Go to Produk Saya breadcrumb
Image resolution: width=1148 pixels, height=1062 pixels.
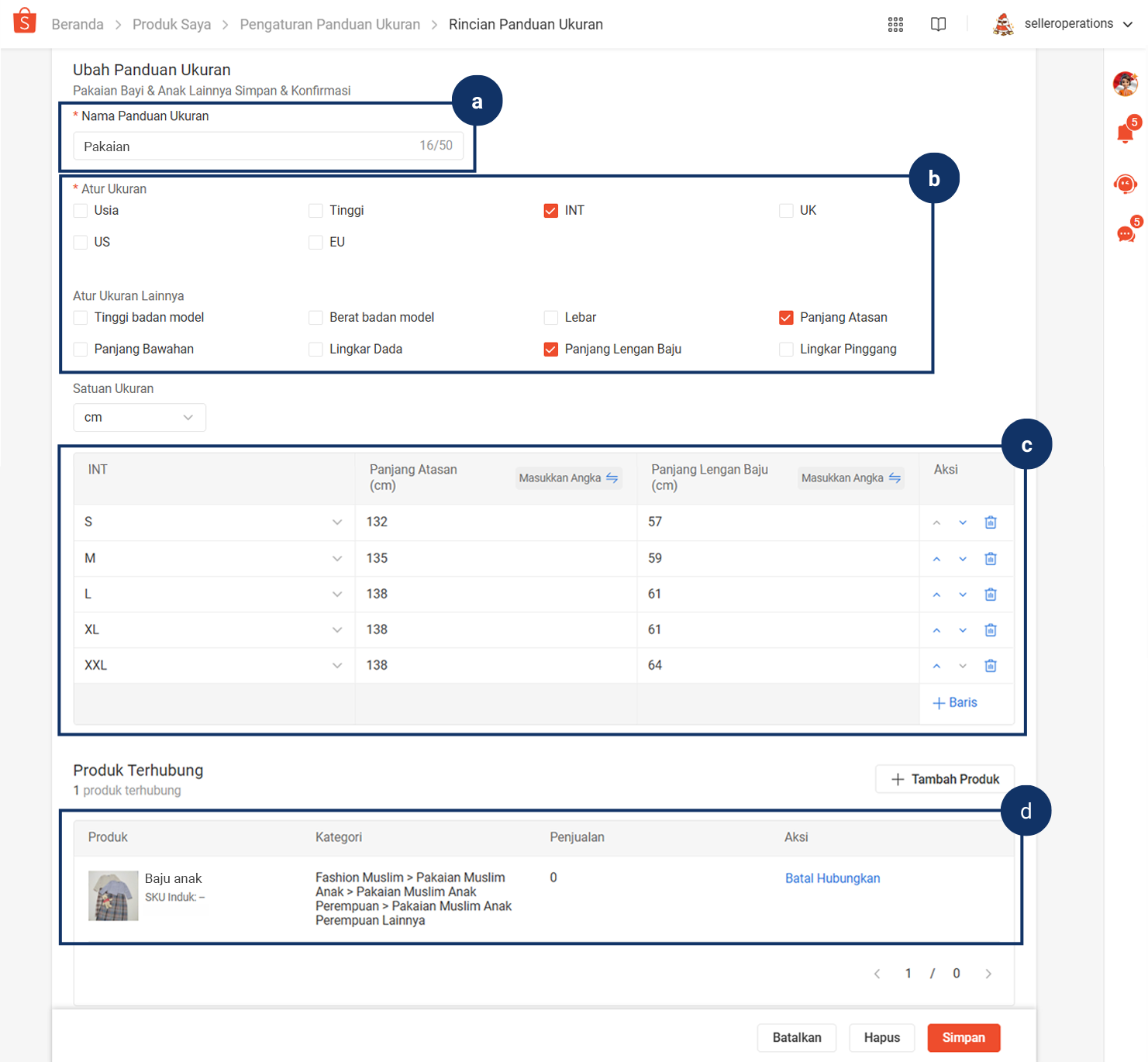171,25
